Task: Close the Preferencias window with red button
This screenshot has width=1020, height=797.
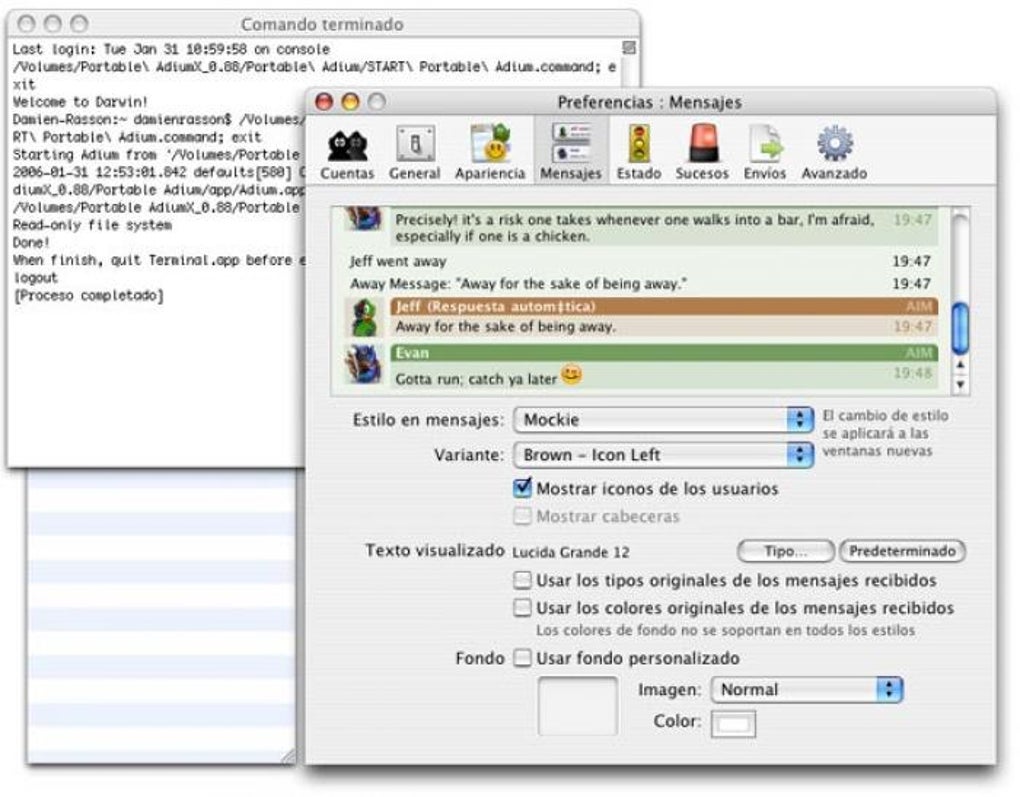Action: tap(324, 101)
